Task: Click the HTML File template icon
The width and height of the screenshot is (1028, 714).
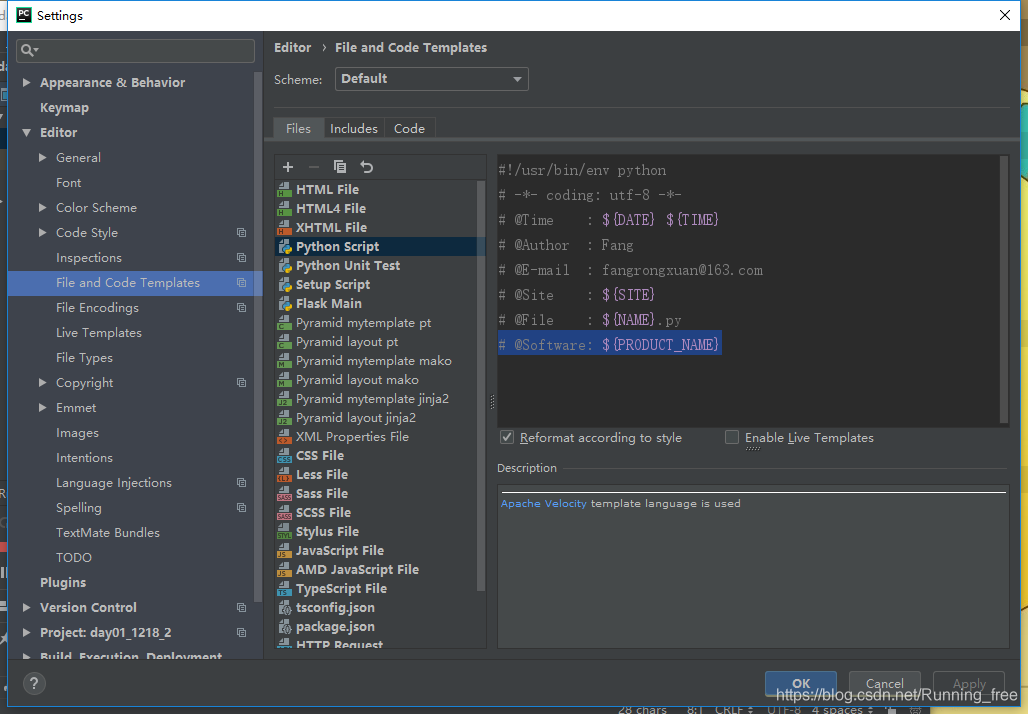Action: [x=285, y=189]
